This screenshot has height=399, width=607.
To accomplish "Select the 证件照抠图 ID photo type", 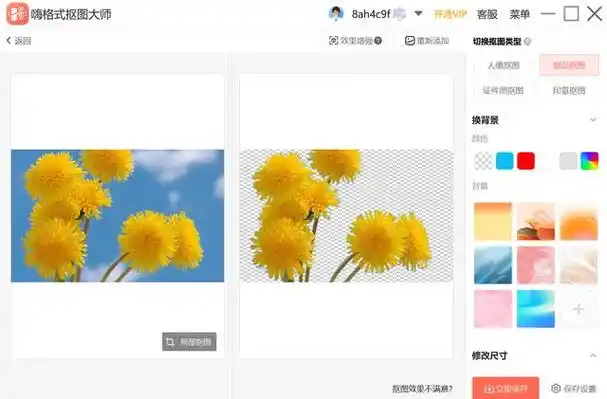I will click(503, 91).
